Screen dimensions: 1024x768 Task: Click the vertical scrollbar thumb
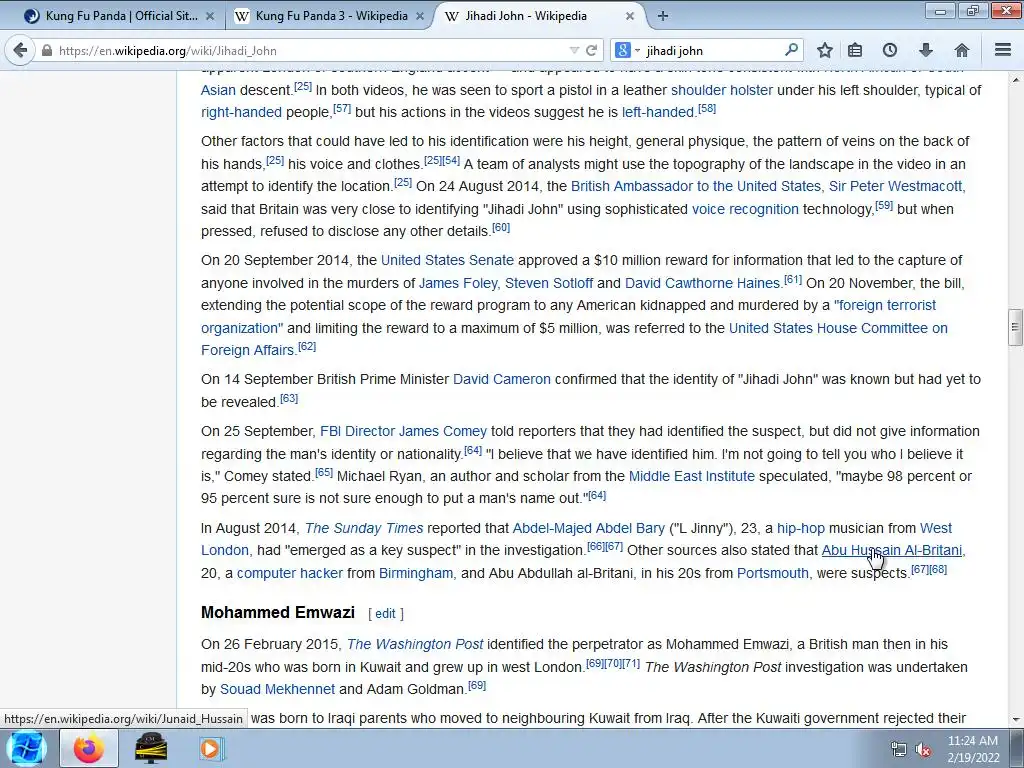coord(1015,327)
